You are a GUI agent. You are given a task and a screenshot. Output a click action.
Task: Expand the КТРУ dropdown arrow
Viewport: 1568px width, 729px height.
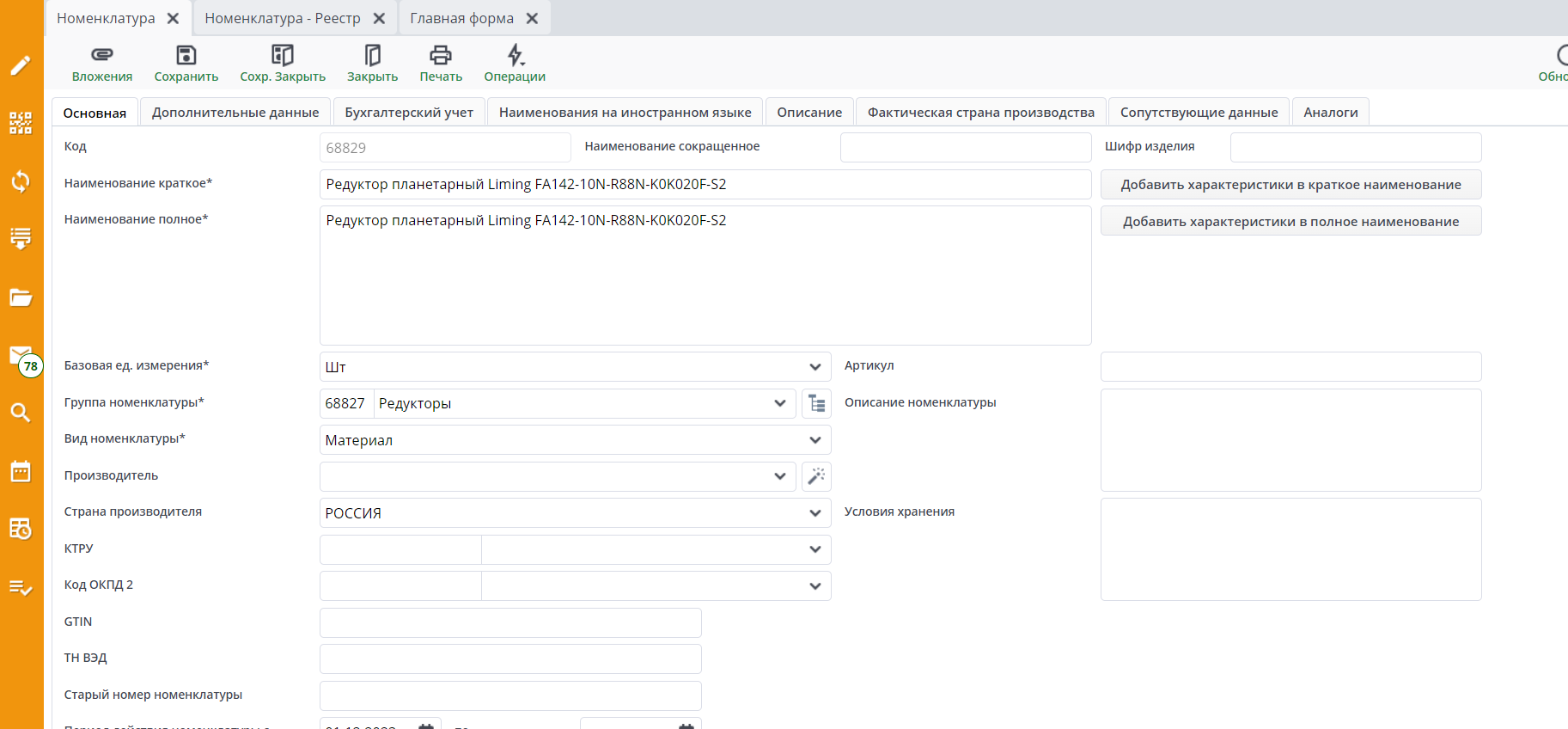(x=815, y=549)
